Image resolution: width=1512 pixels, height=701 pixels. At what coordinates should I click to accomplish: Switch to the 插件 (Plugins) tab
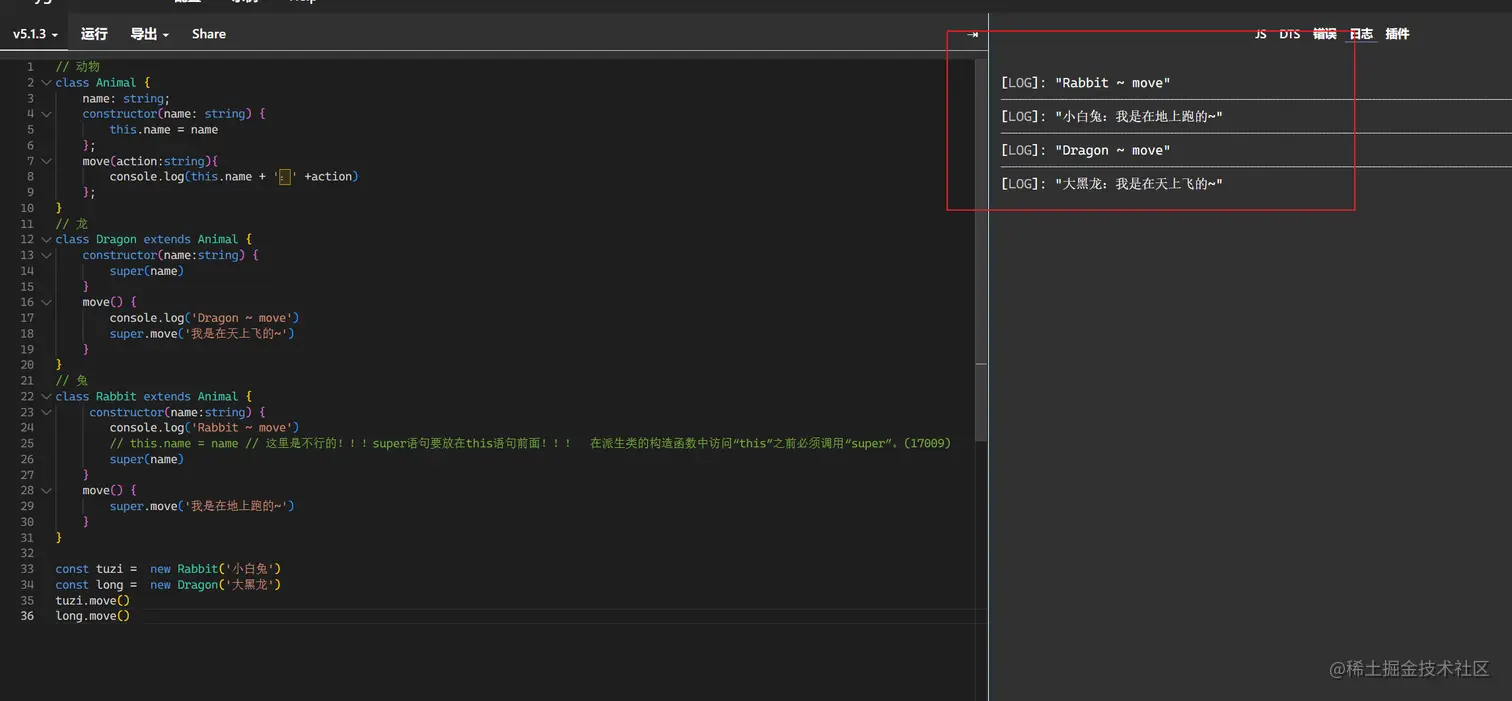(1397, 34)
